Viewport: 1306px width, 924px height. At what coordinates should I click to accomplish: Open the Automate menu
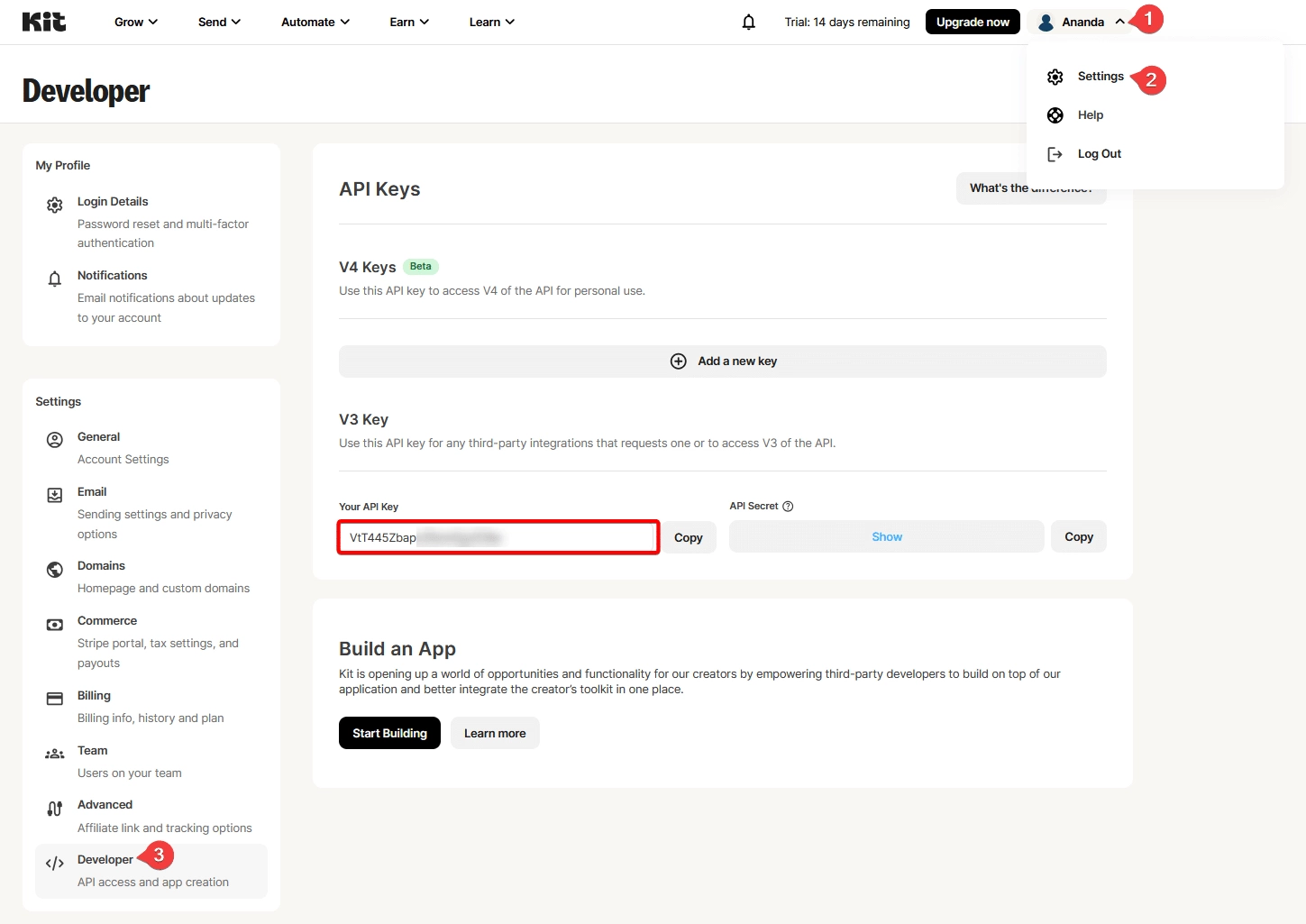click(315, 21)
